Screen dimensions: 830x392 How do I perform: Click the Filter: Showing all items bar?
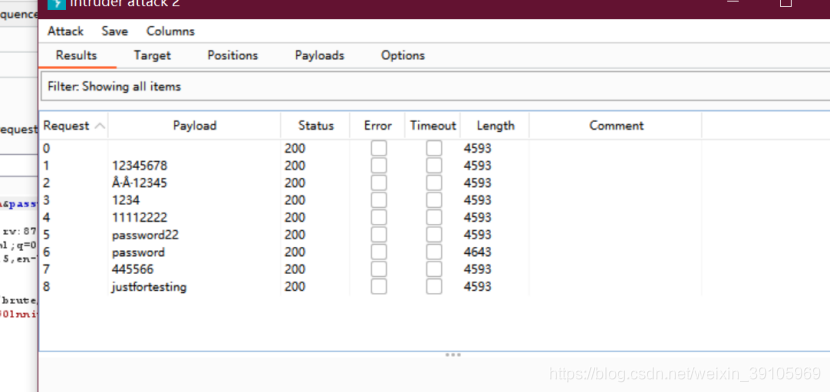click(x=435, y=86)
